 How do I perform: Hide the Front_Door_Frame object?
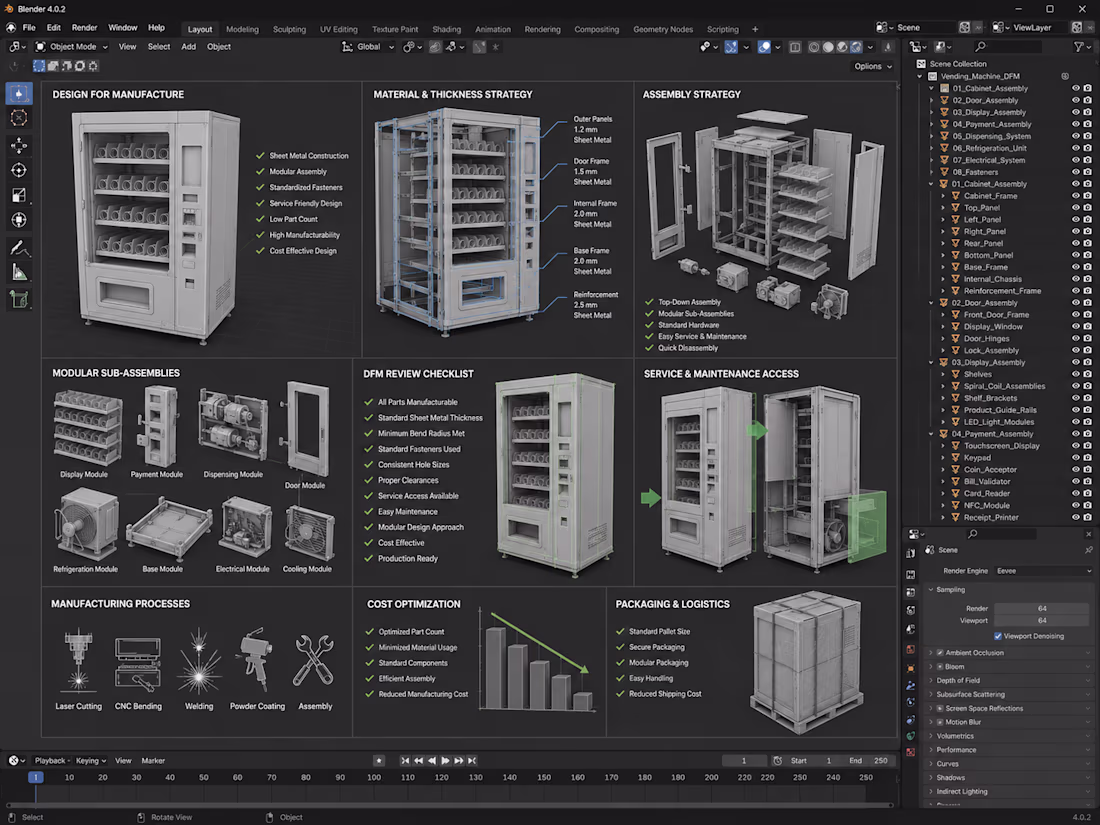pos(1075,315)
